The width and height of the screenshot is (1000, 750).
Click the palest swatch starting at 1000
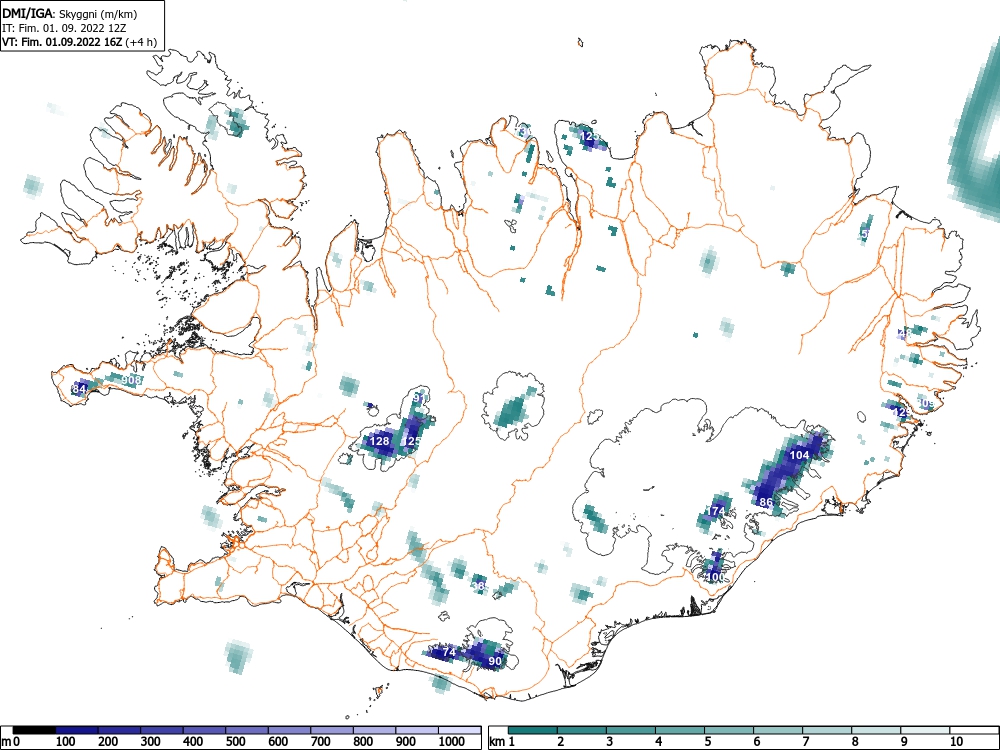[460, 730]
